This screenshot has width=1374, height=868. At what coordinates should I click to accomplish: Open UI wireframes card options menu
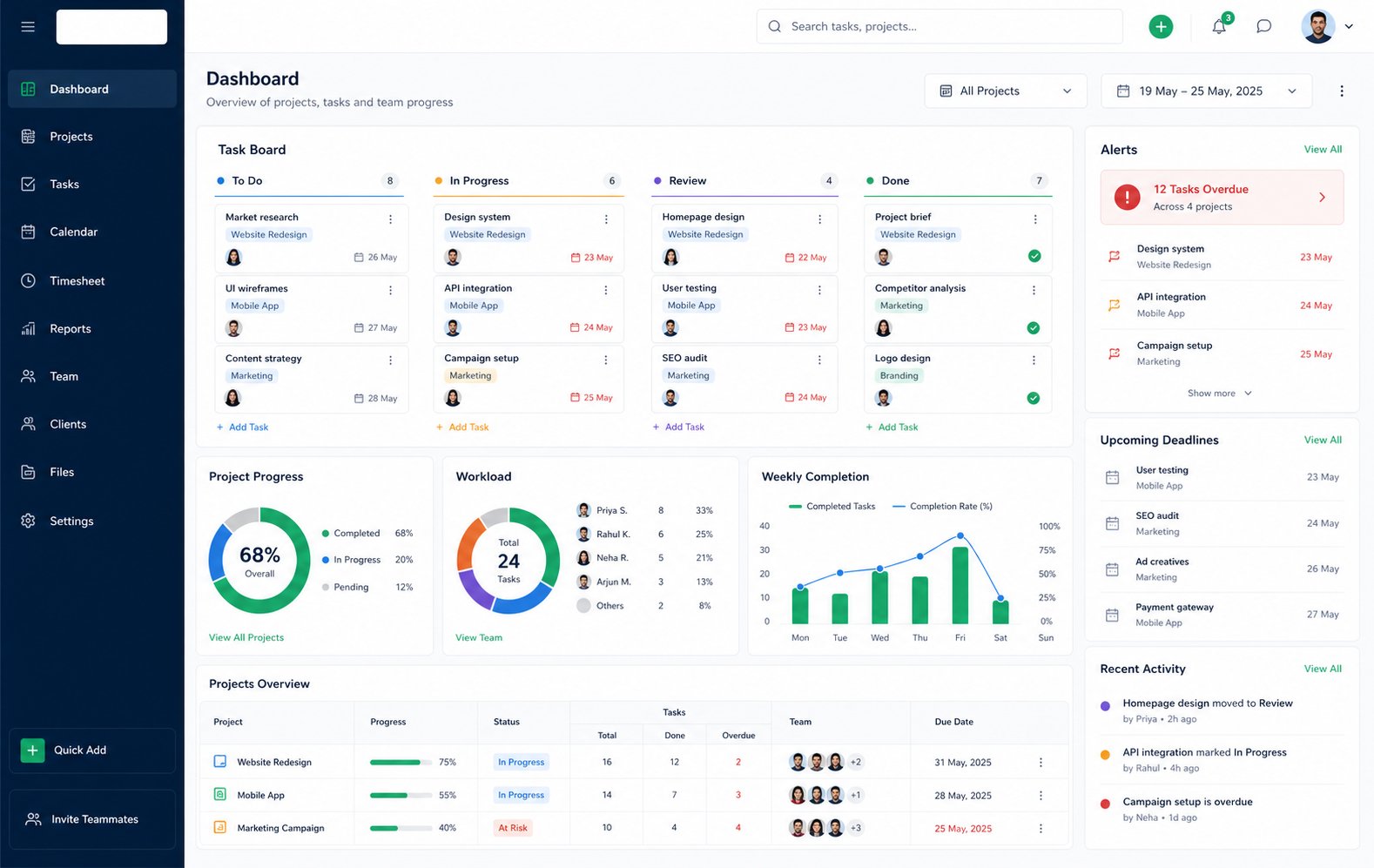pos(390,290)
